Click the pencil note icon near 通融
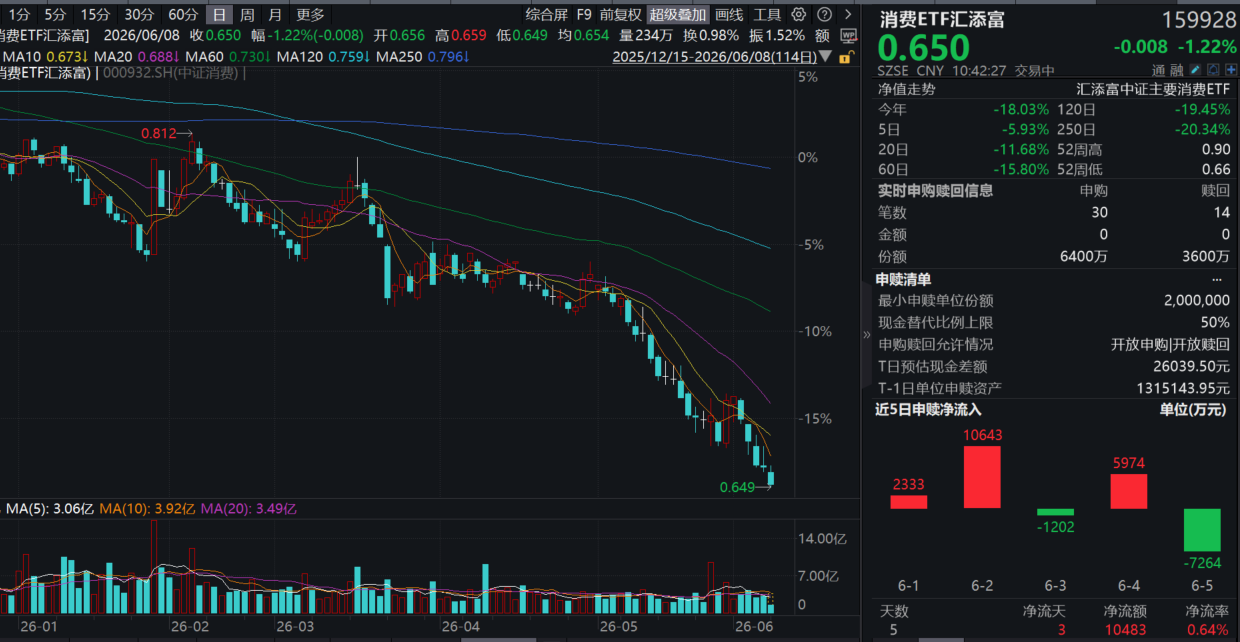Screen dimensions: 1240x642 (x=1195, y=70)
